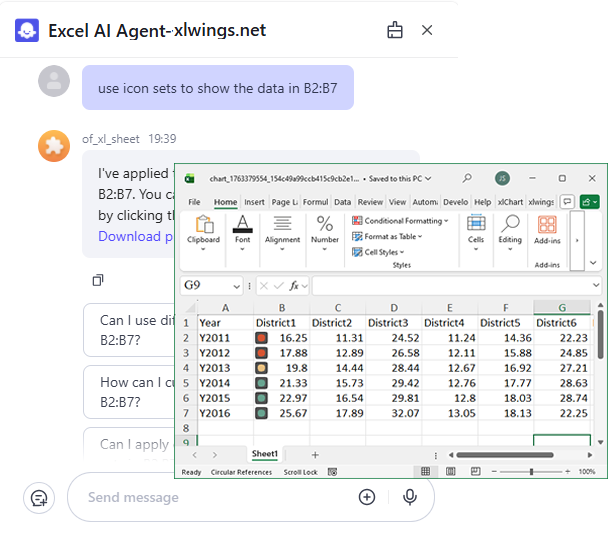Click cell G6 value 28.74
This screenshot has height=533, width=608.
click(562, 398)
